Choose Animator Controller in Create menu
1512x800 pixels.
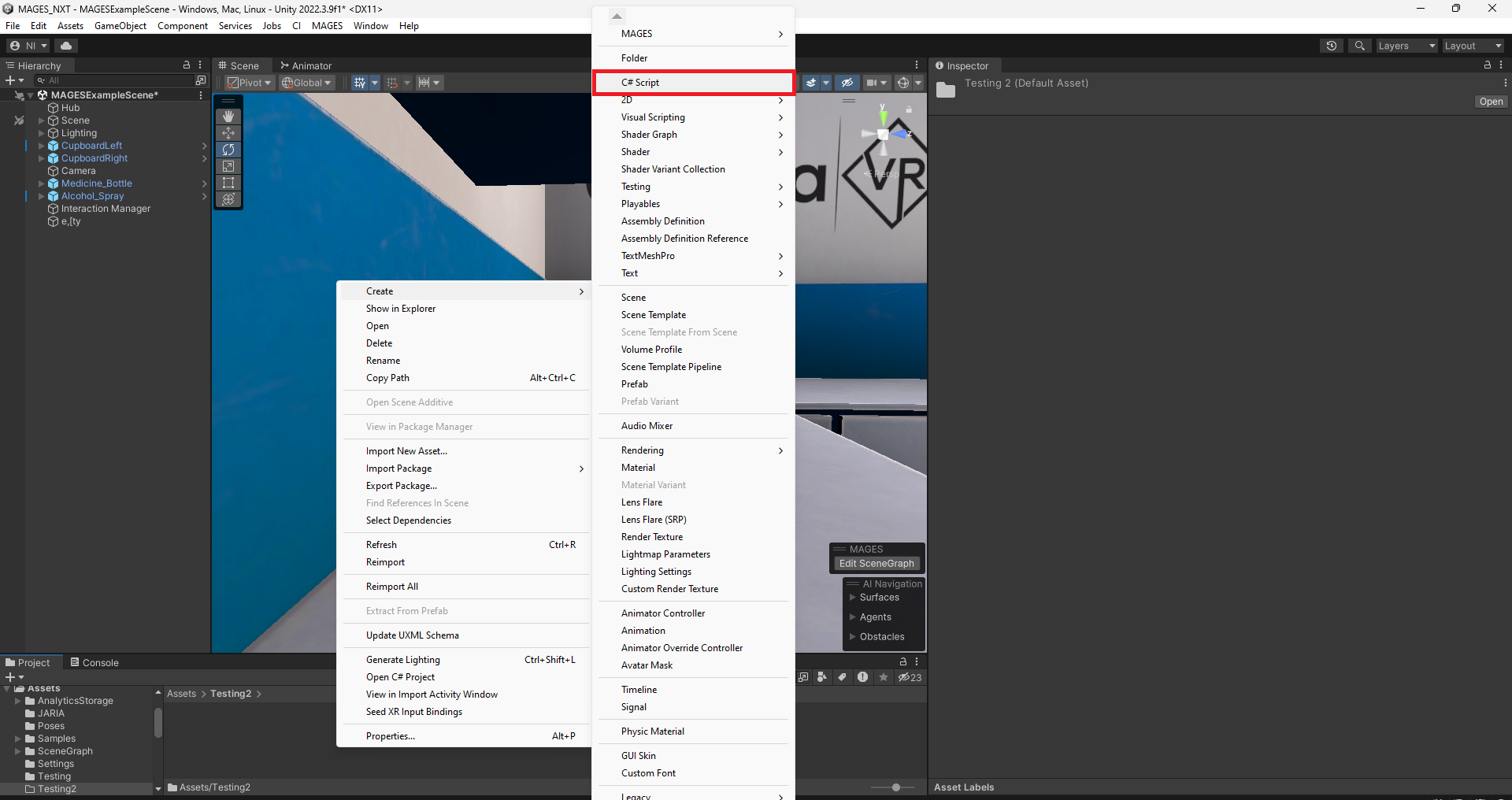pyautogui.click(x=694, y=613)
